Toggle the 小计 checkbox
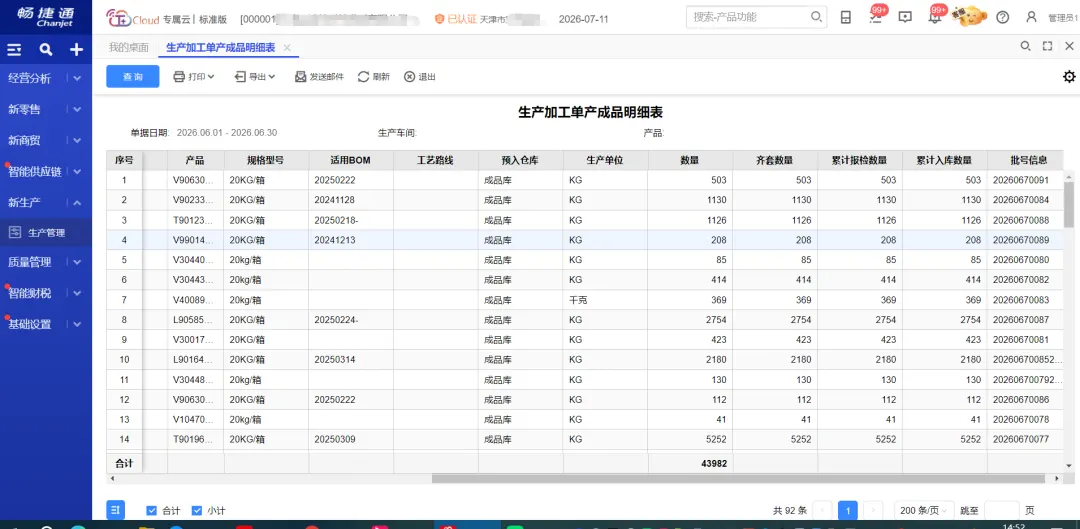The width and height of the screenshot is (1080, 529). pyautogui.click(x=197, y=510)
